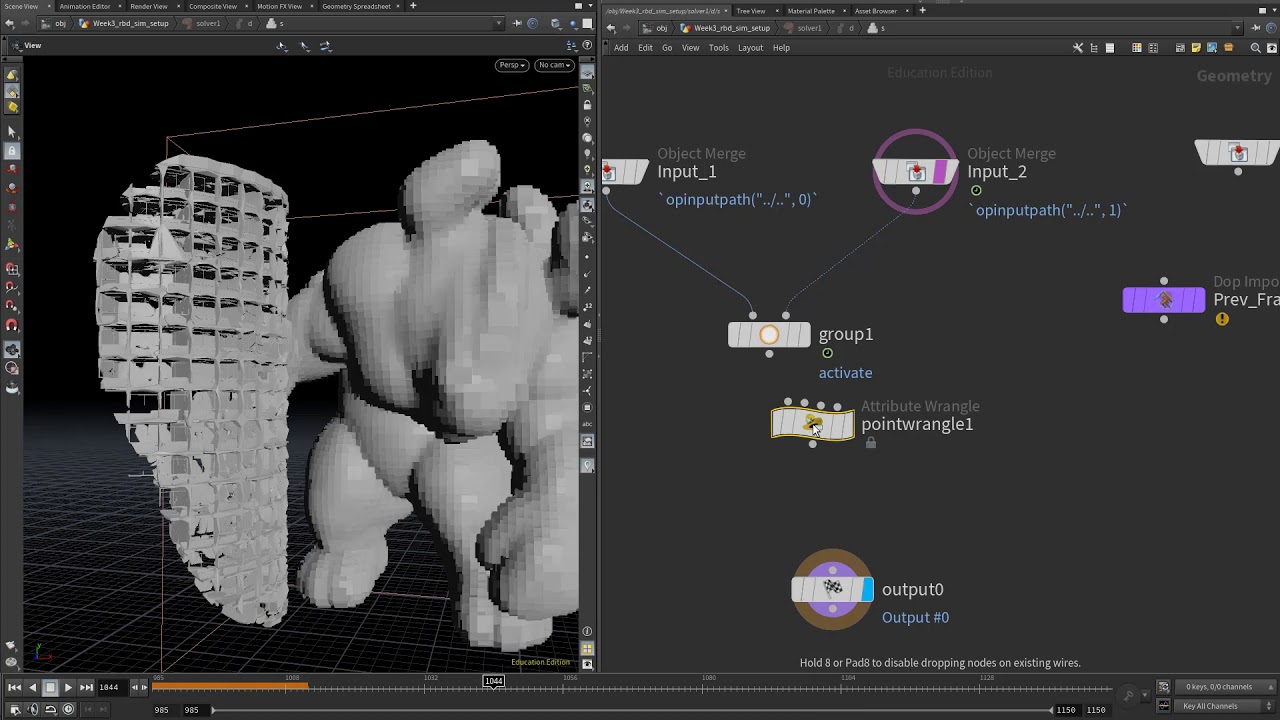Toggle the real-time playback clock button
The image size is (1280, 720).
pos(68,709)
